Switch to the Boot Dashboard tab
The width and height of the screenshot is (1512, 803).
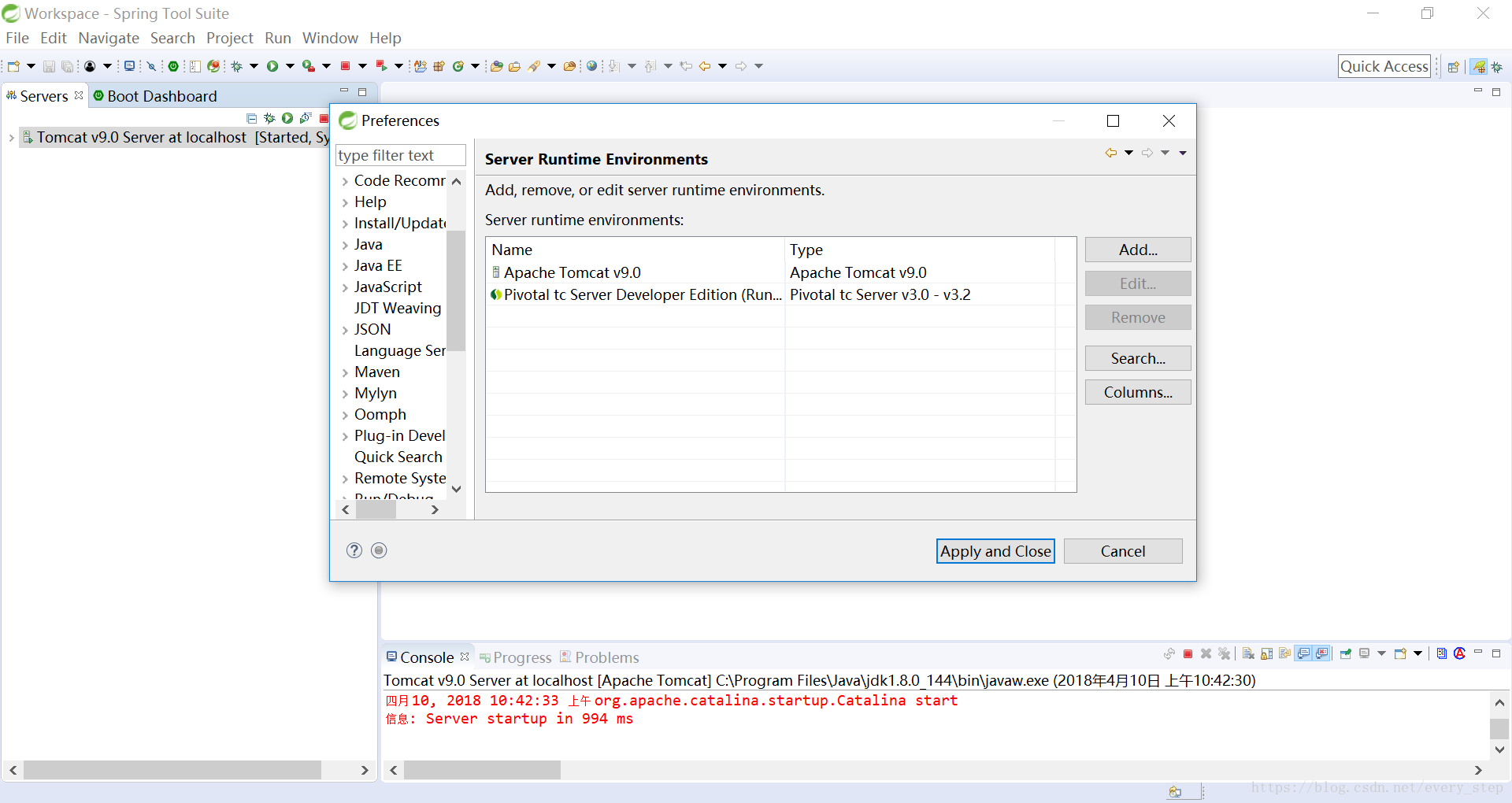click(x=154, y=96)
